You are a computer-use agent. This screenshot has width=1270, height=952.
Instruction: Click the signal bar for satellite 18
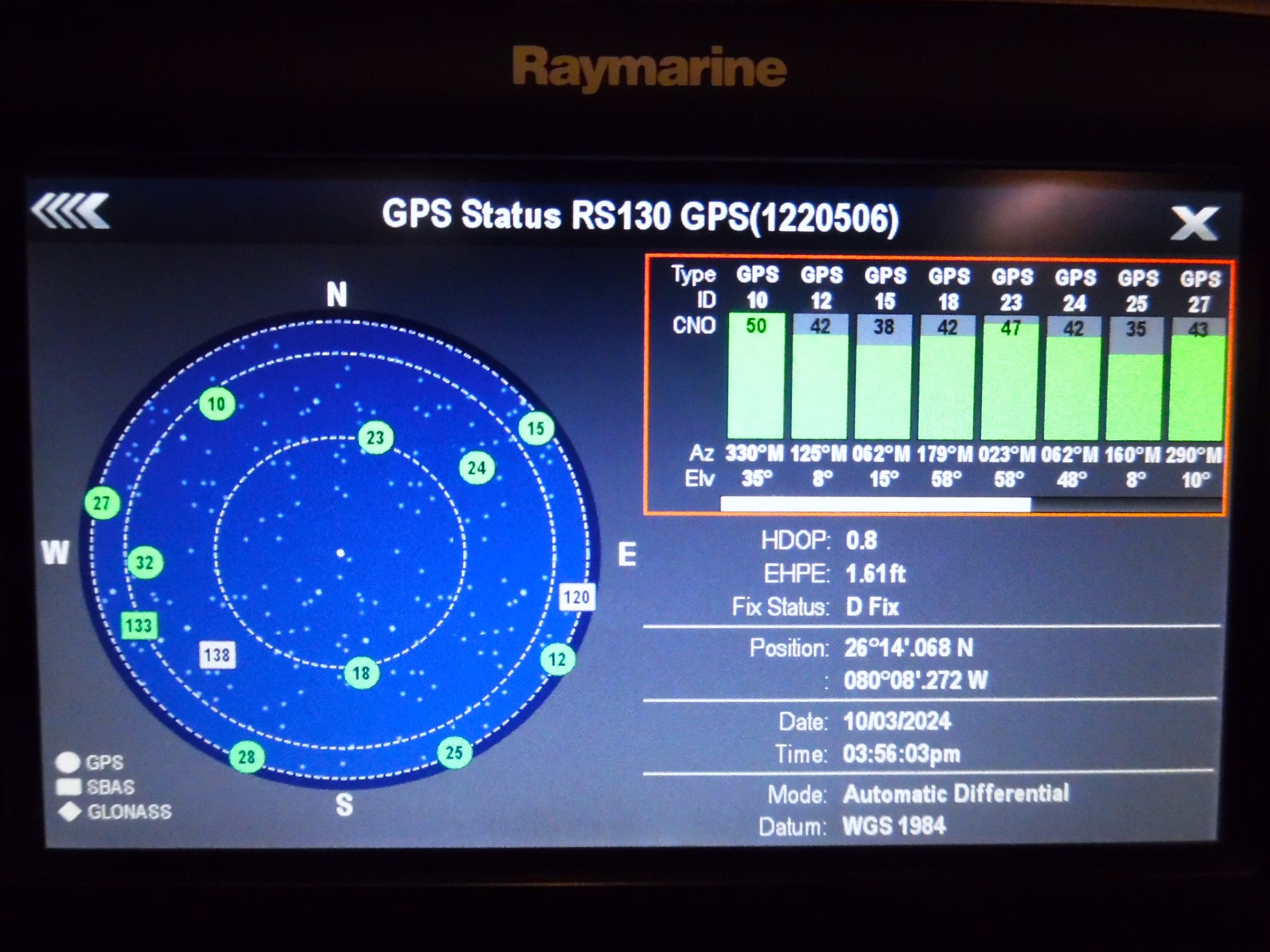tap(947, 377)
